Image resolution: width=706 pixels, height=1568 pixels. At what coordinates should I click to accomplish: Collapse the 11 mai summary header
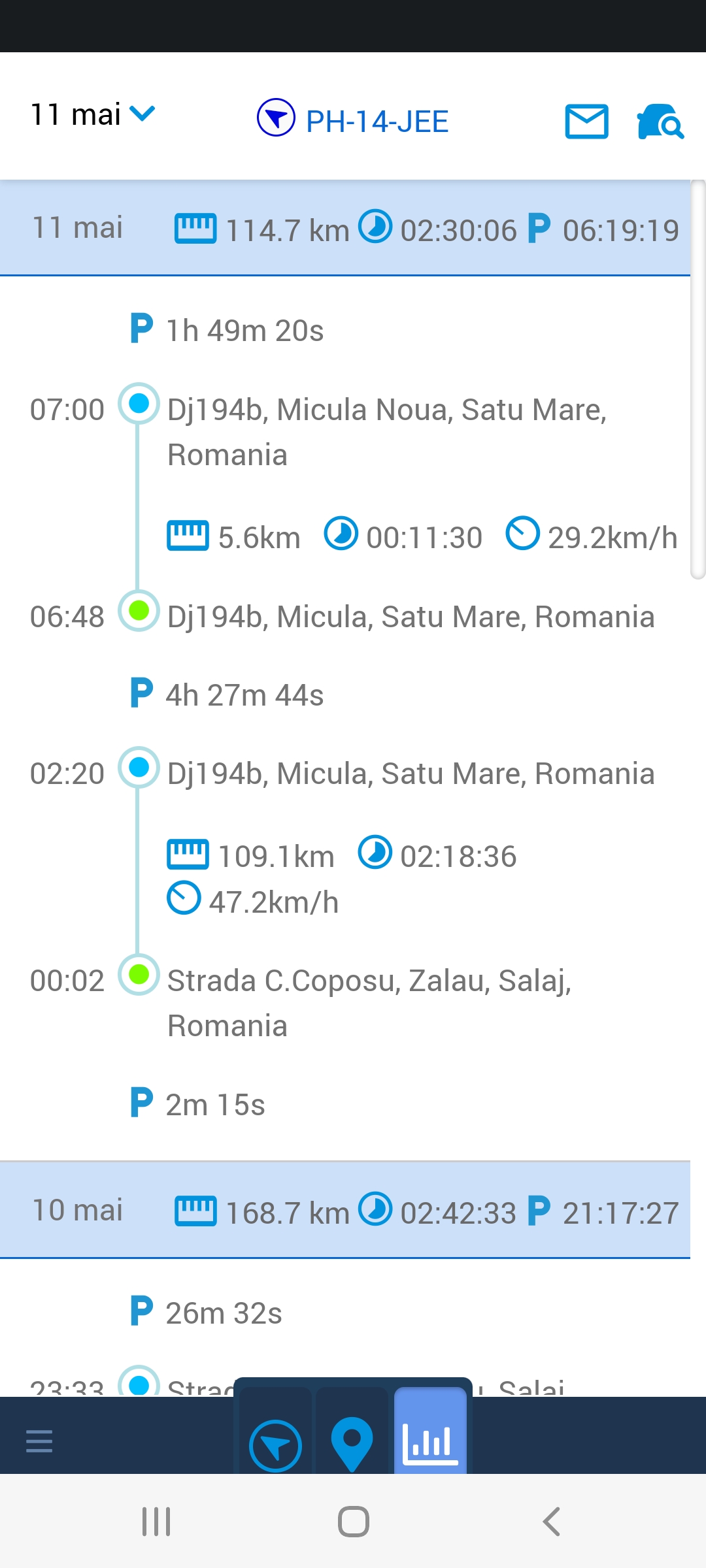pyautogui.click(x=345, y=228)
